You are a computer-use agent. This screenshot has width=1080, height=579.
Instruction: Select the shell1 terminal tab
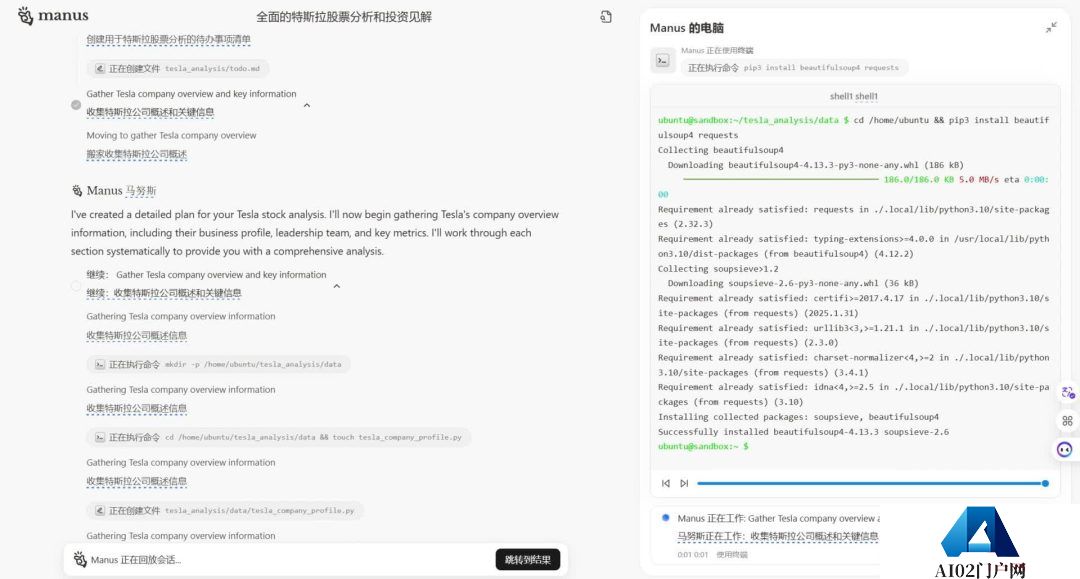(x=853, y=96)
